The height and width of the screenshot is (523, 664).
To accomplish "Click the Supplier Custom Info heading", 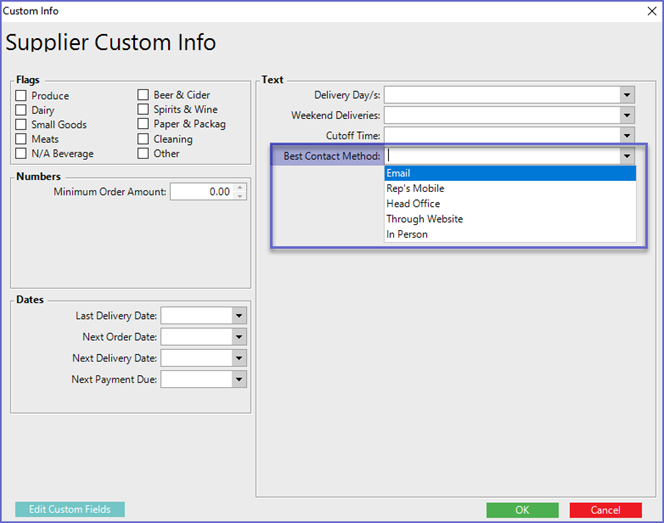I will 111,43.
